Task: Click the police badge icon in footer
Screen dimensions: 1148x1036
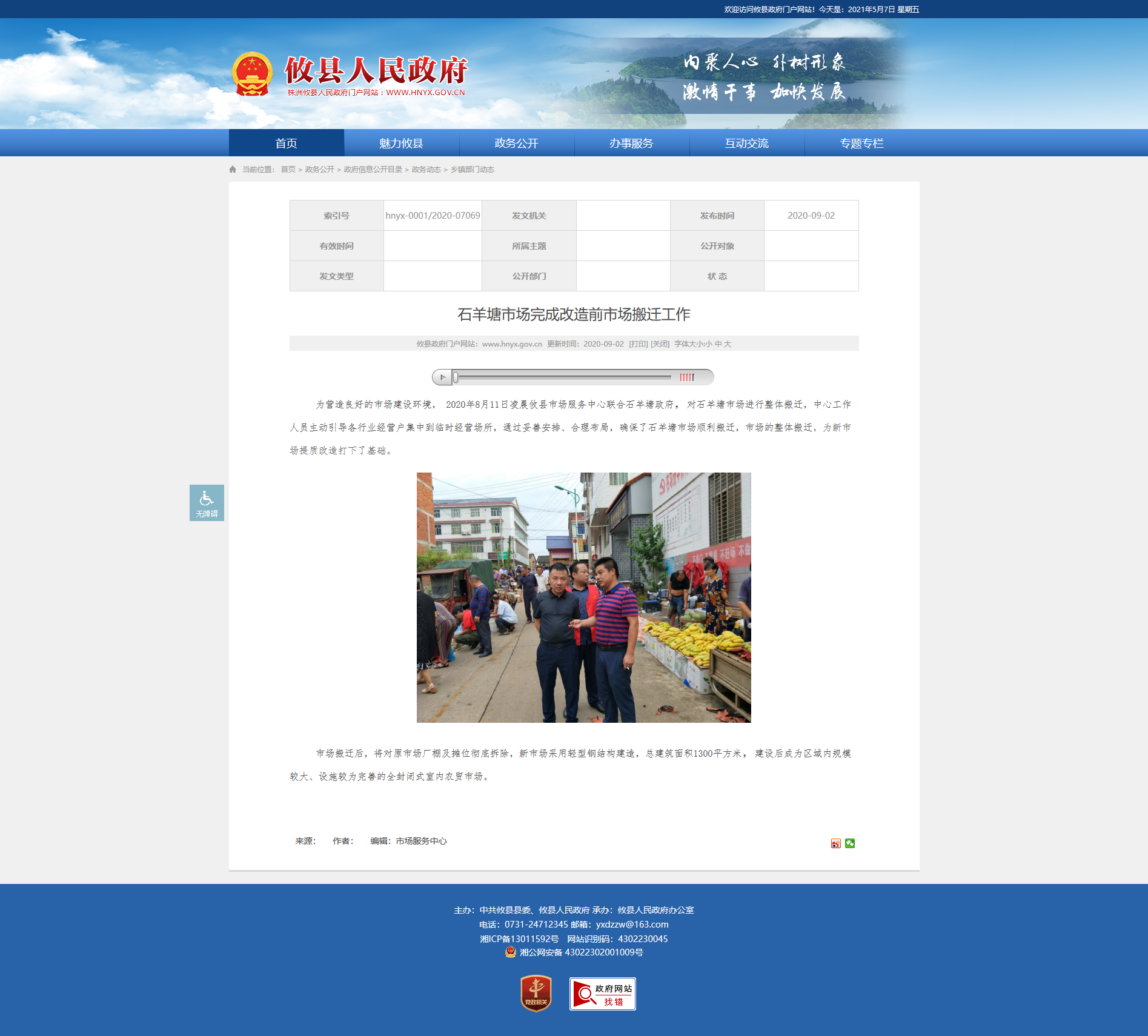Action: point(511,952)
